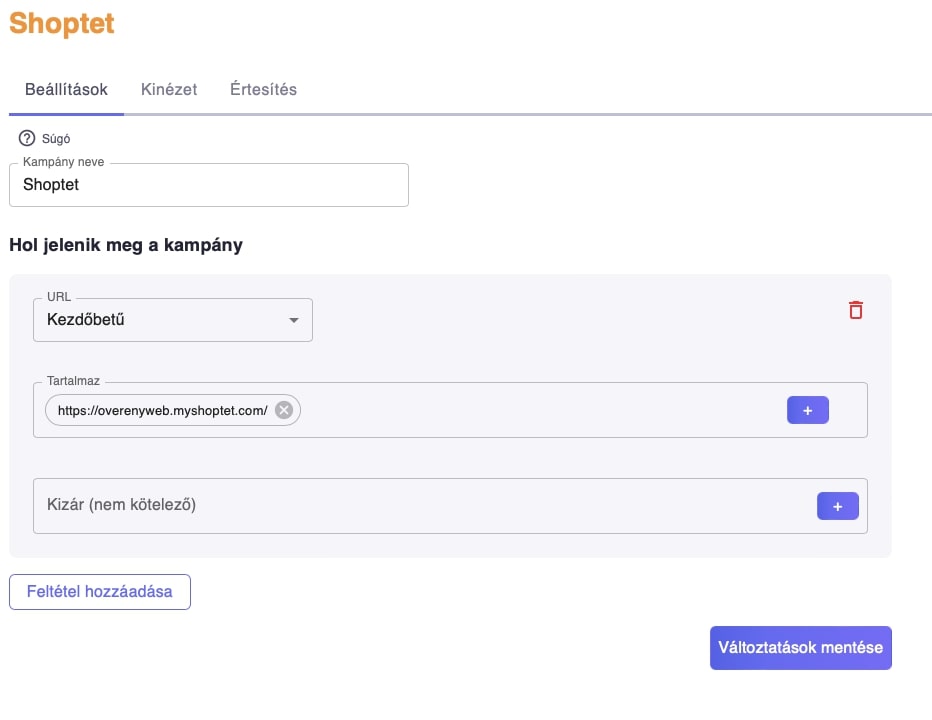Image resolution: width=932 pixels, height=720 pixels.
Task: Add an exclusion with Kizár plus button
Action: pyautogui.click(x=837, y=506)
